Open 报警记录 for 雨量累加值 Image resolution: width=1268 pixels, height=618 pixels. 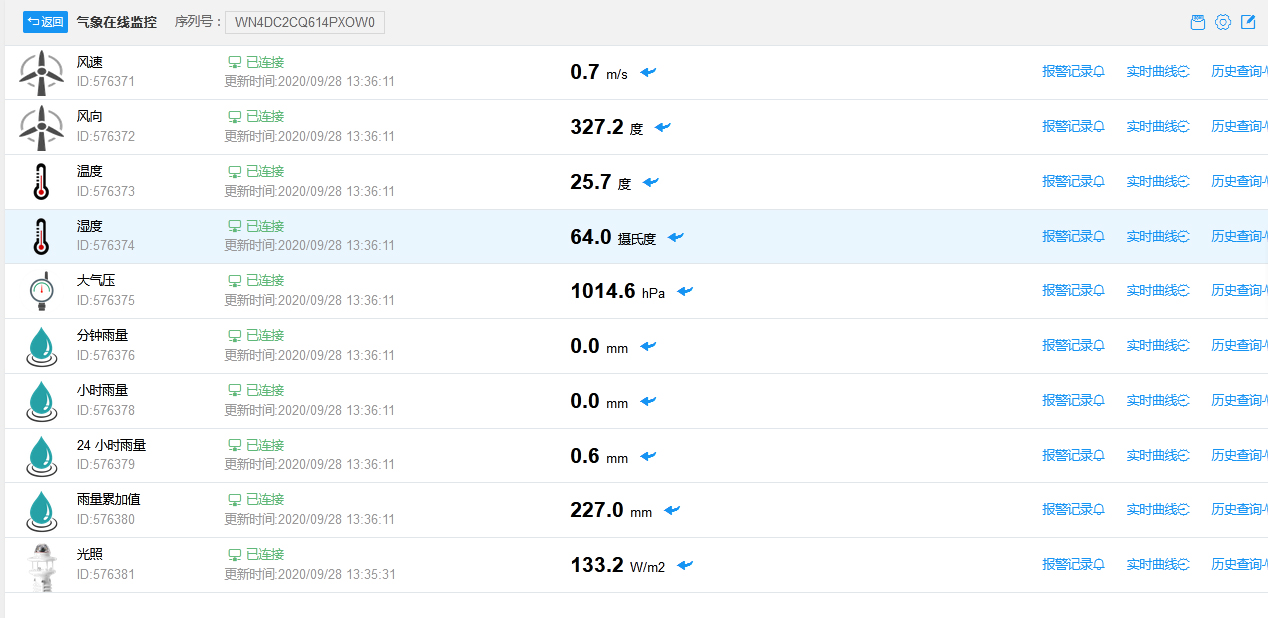coord(1073,510)
